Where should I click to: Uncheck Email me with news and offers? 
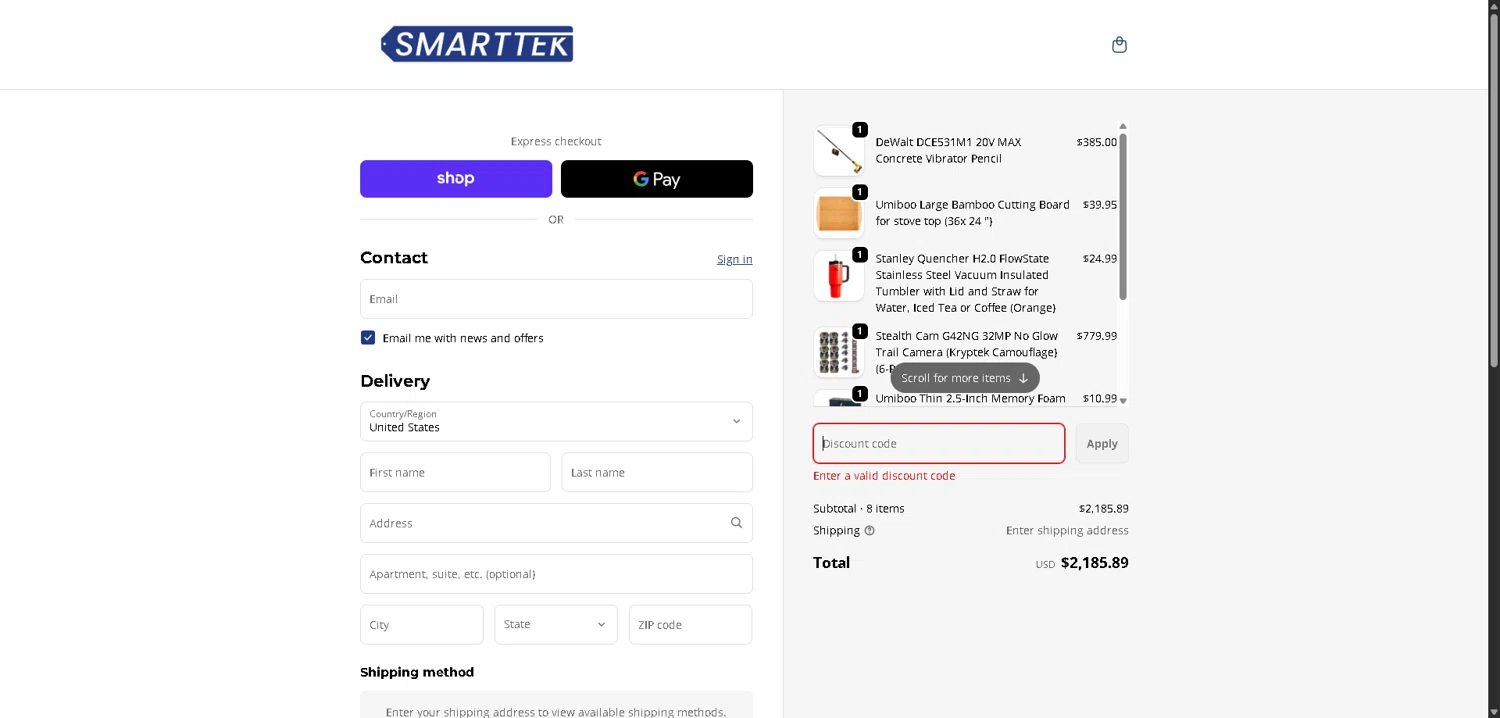(368, 338)
